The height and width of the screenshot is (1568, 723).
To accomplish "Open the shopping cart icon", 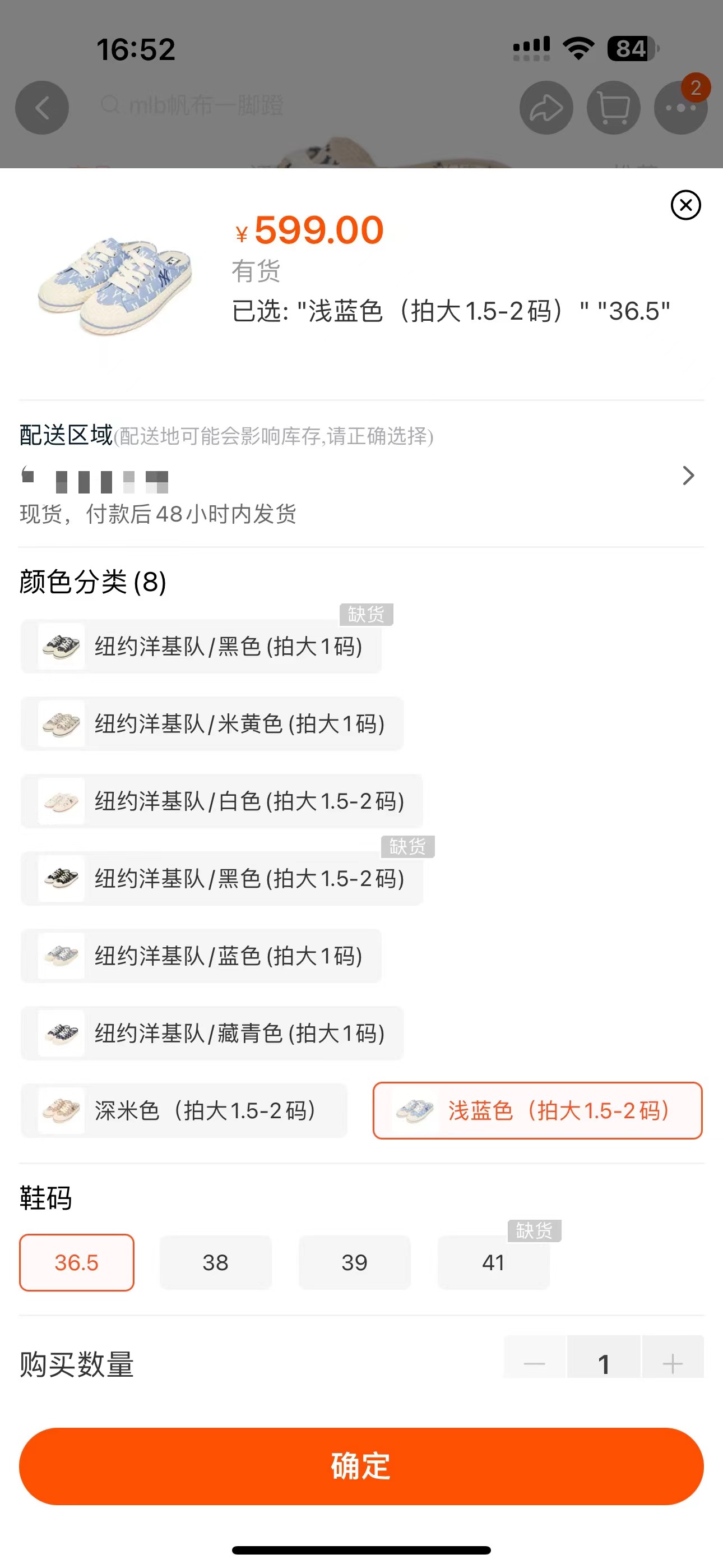I will tap(613, 108).
